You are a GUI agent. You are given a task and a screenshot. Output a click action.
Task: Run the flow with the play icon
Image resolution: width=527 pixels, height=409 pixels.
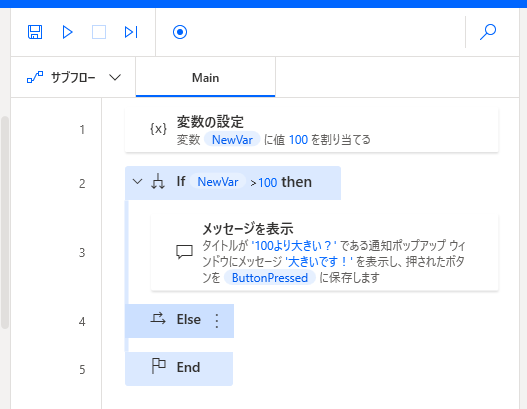tap(67, 32)
